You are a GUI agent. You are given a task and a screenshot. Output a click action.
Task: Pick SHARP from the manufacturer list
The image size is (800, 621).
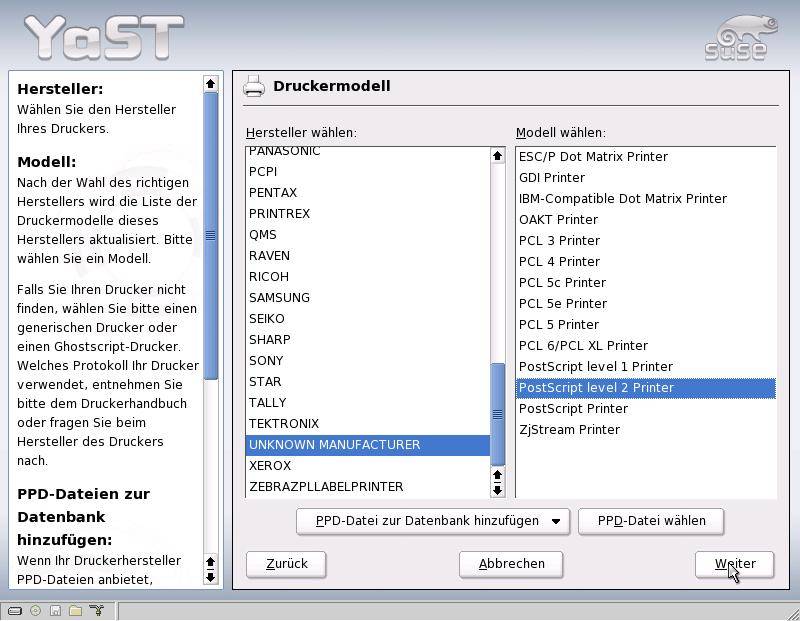367,339
